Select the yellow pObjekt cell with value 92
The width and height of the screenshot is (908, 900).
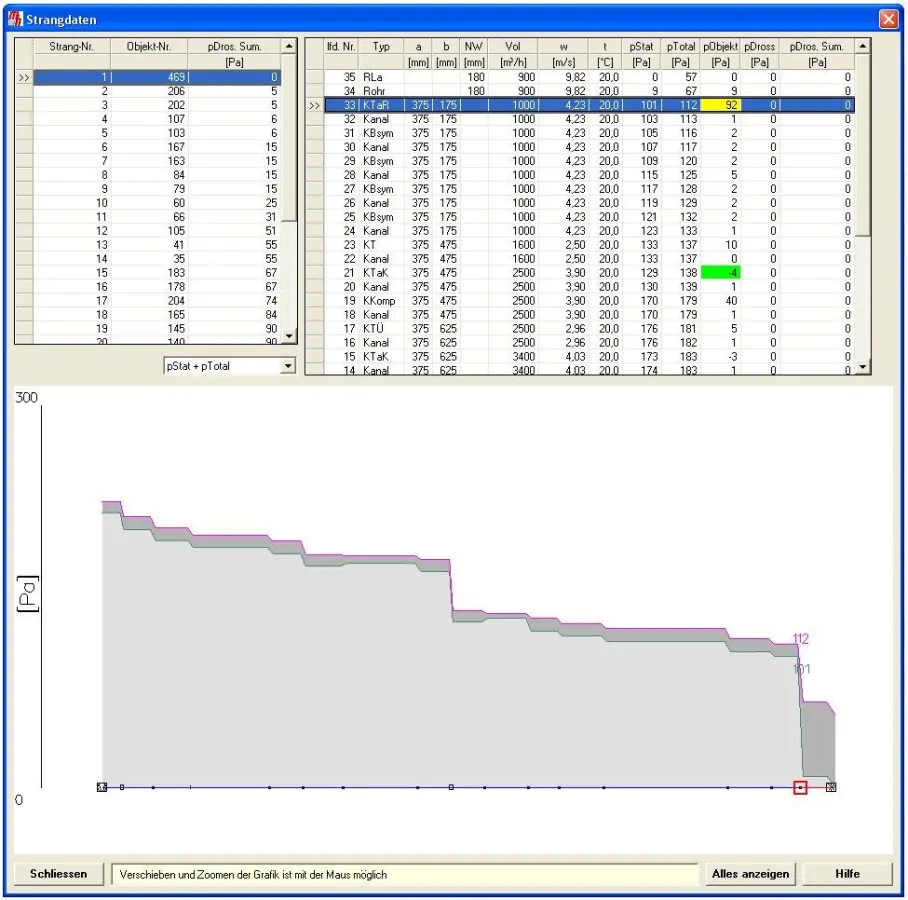click(720, 105)
